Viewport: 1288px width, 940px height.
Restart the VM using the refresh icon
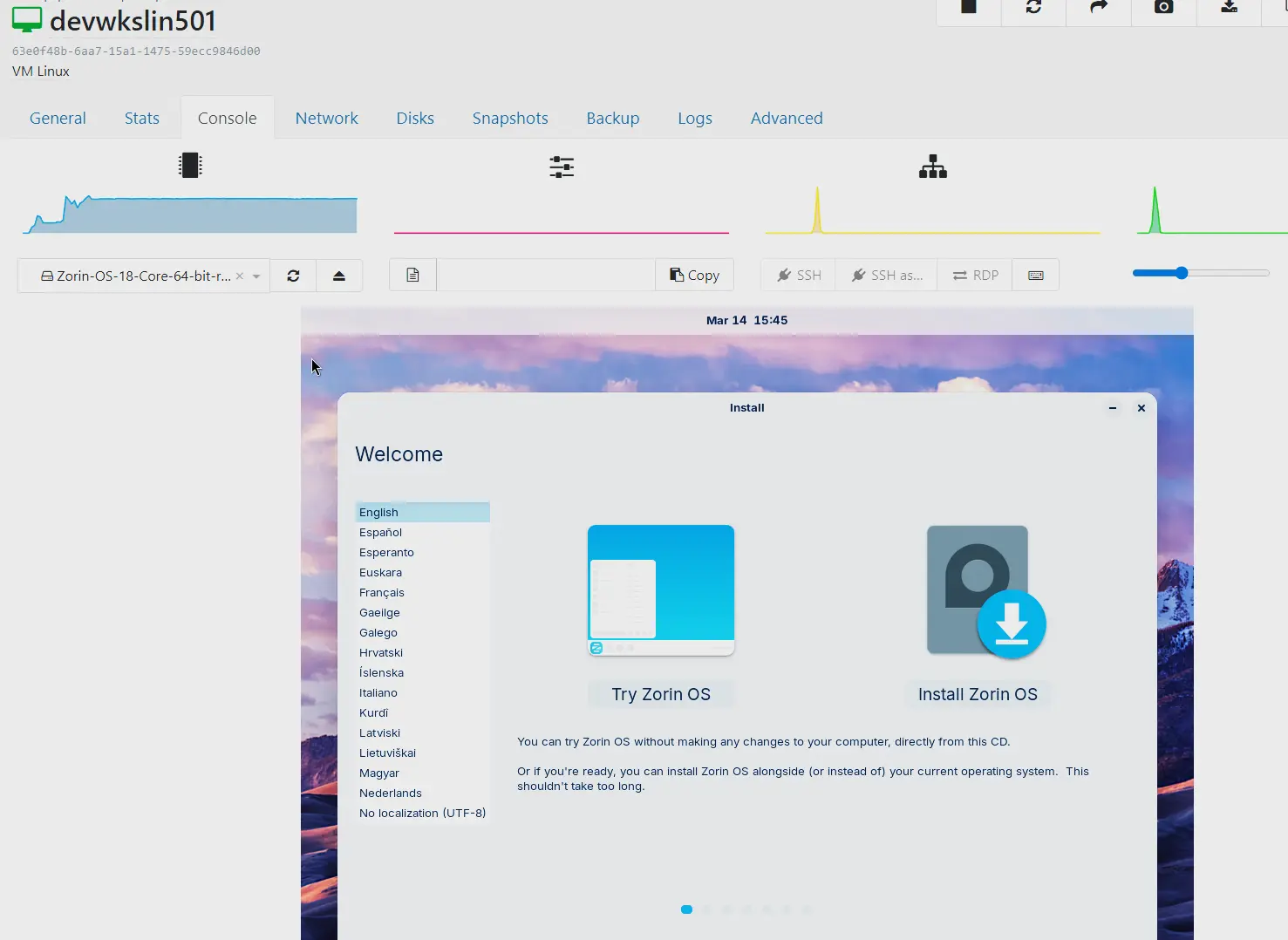coord(1032,7)
